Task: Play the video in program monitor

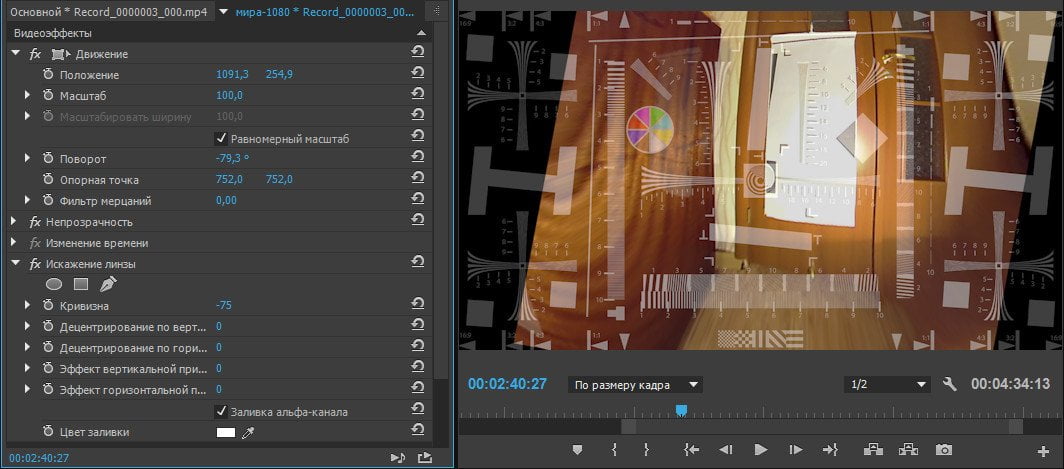Action: click(761, 449)
